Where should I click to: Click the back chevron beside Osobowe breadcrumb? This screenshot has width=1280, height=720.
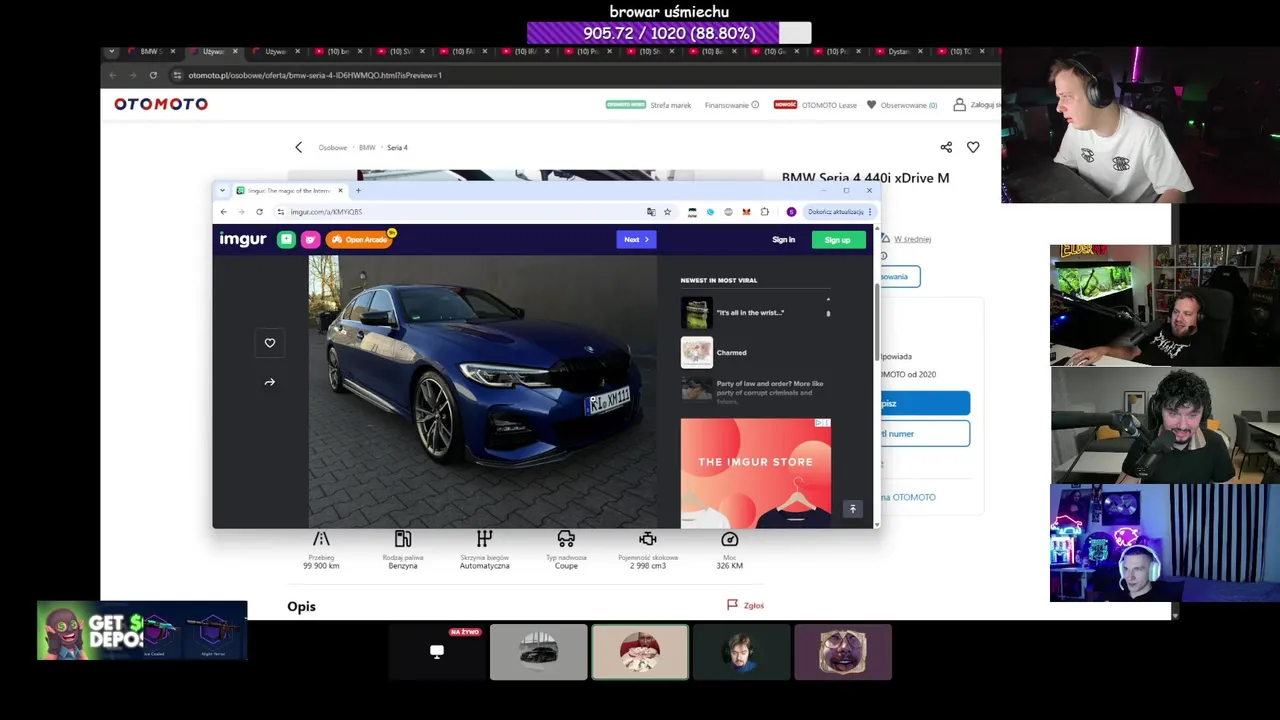(x=298, y=147)
